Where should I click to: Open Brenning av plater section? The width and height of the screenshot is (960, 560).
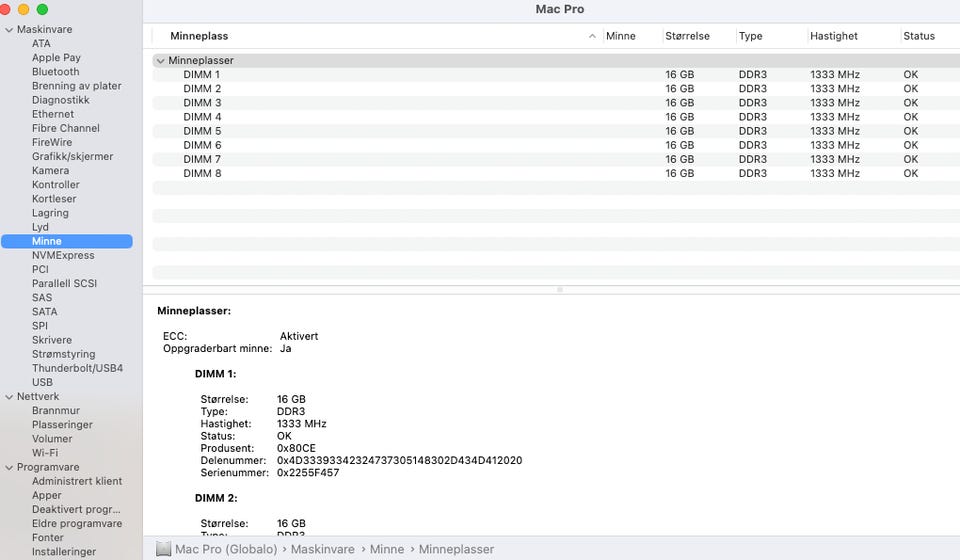coord(77,86)
